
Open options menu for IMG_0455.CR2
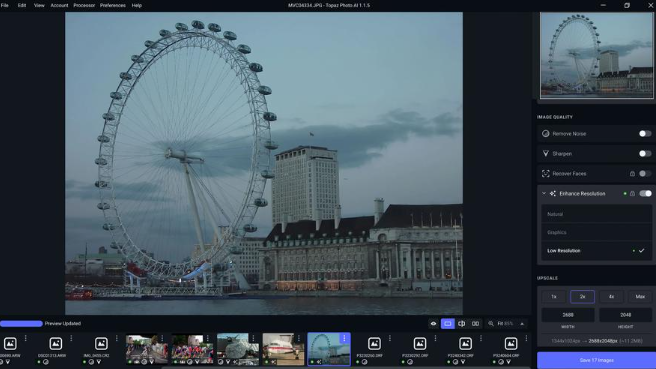117,338
